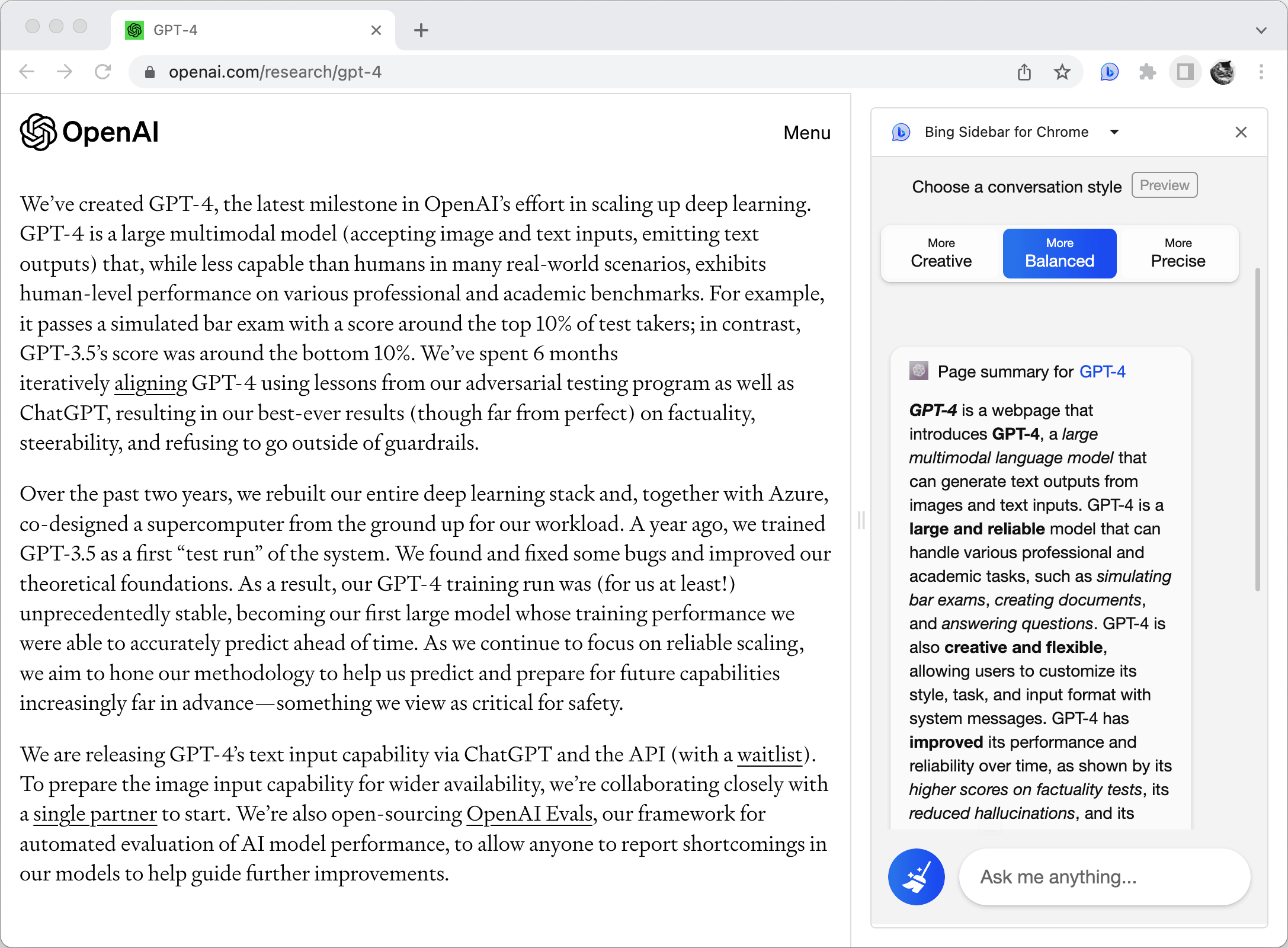Reload the page
The height and width of the screenshot is (948, 1288).
pos(103,72)
